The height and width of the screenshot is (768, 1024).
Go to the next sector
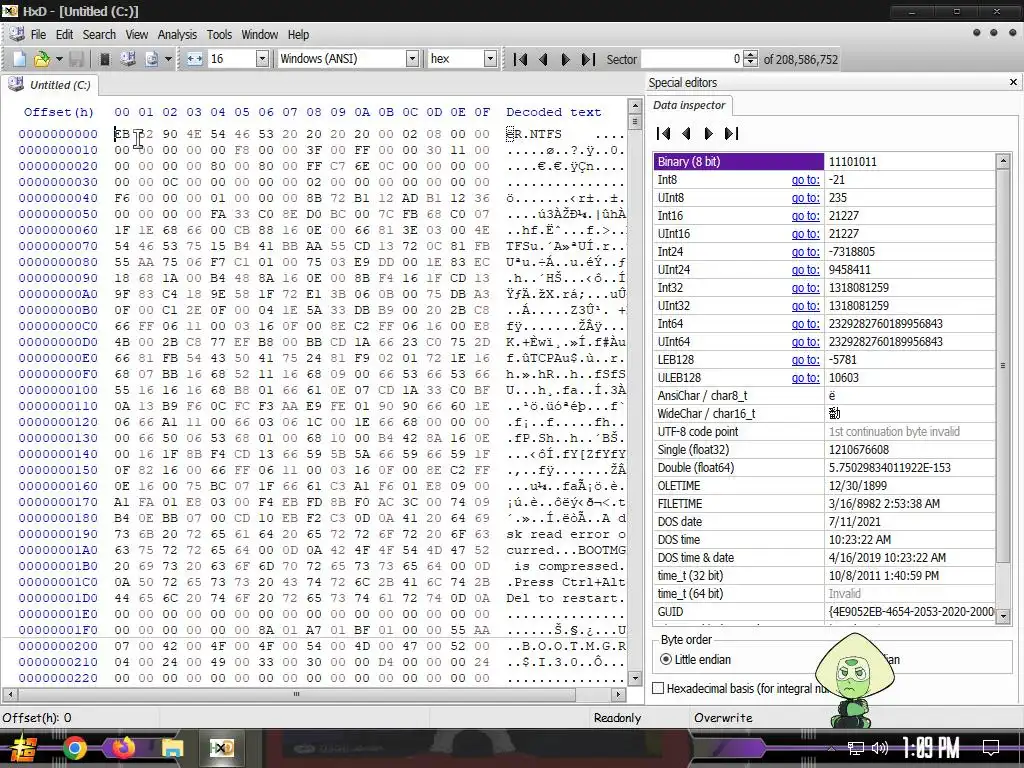point(566,59)
